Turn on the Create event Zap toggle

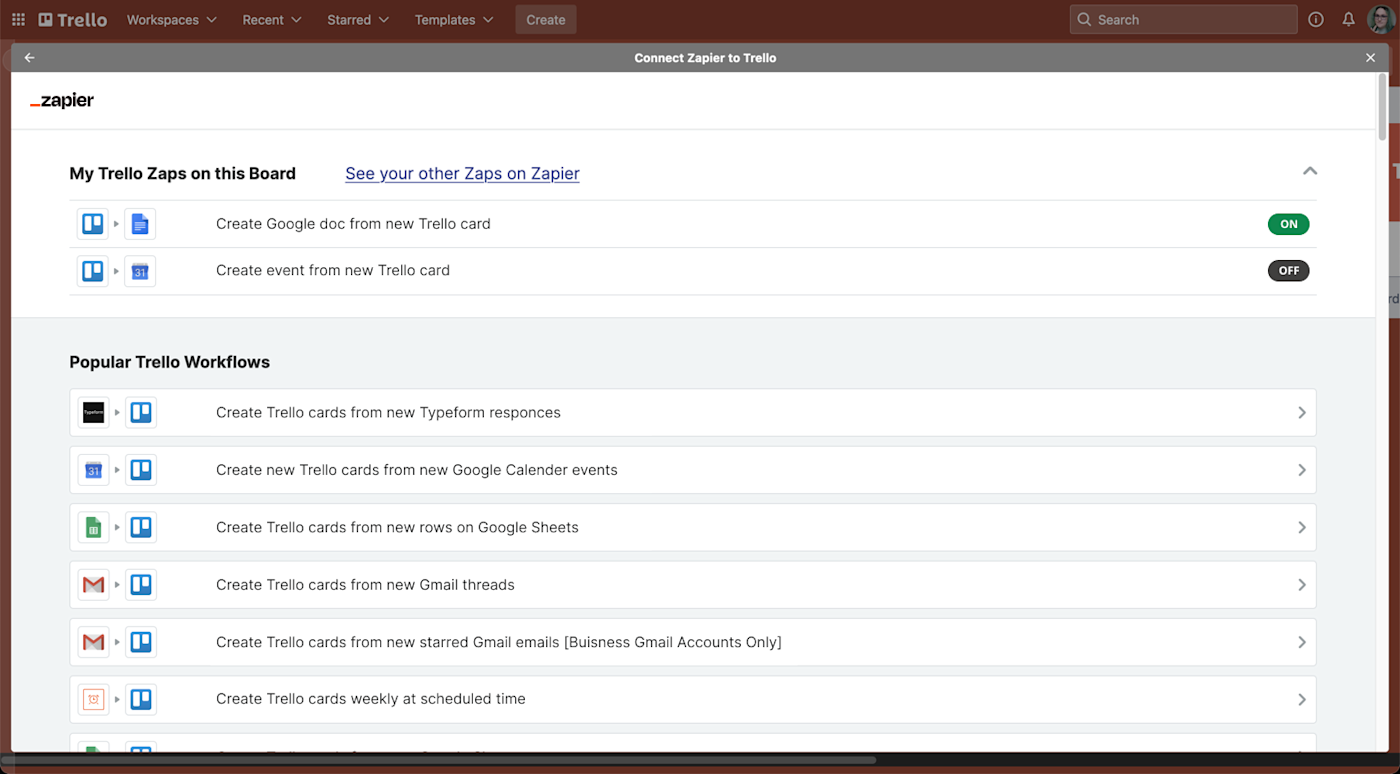pos(1288,271)
